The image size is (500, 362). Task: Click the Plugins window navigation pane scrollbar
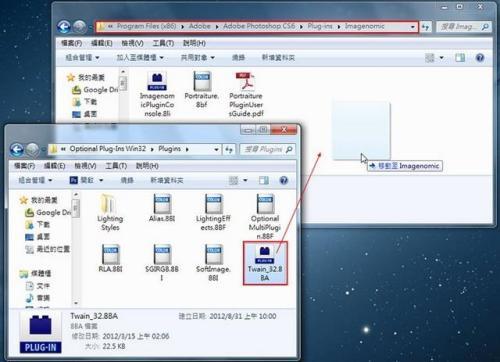pos(76,249)
